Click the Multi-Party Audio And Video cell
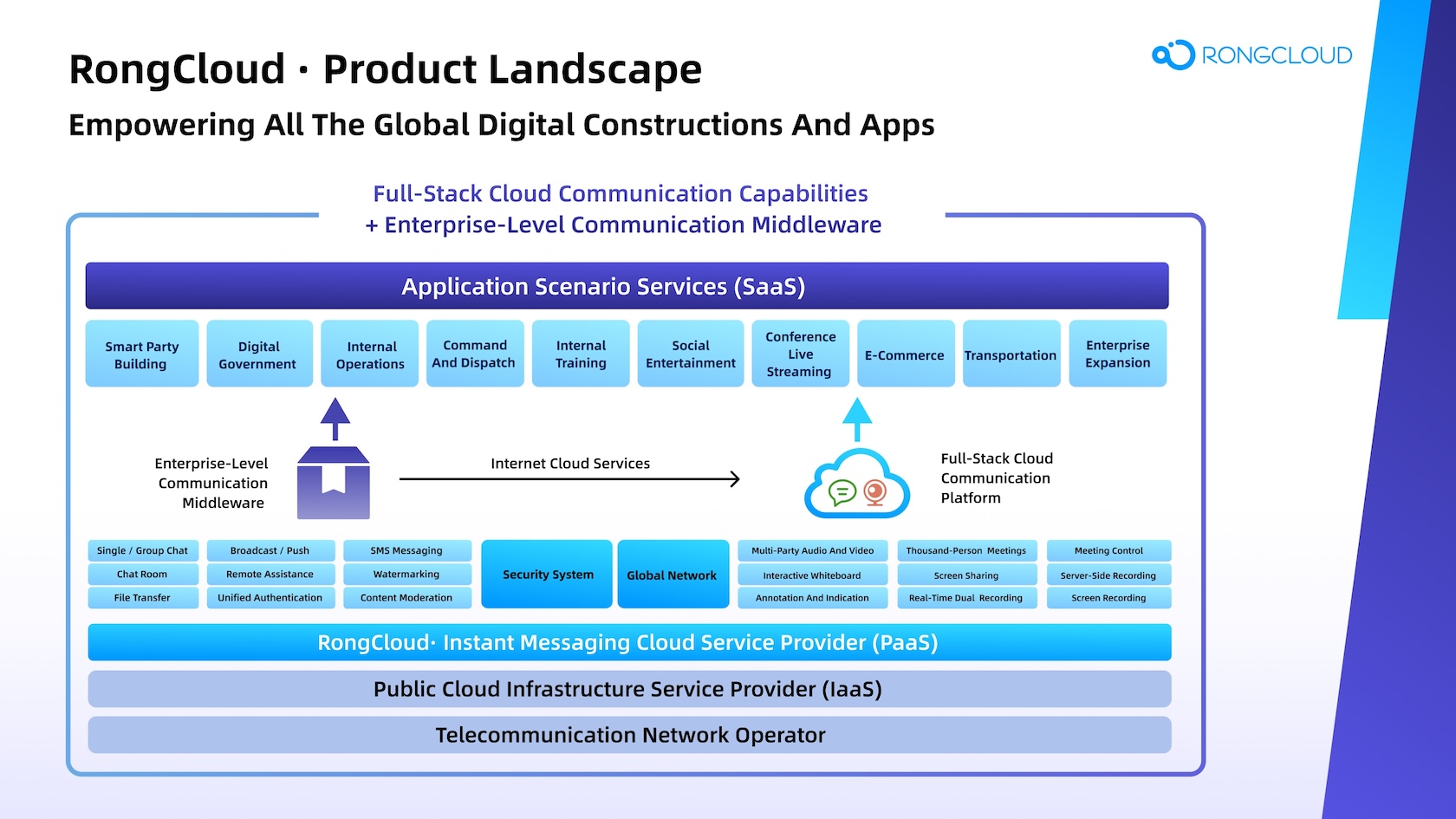Screen dimensions: 1456x819 813,550
